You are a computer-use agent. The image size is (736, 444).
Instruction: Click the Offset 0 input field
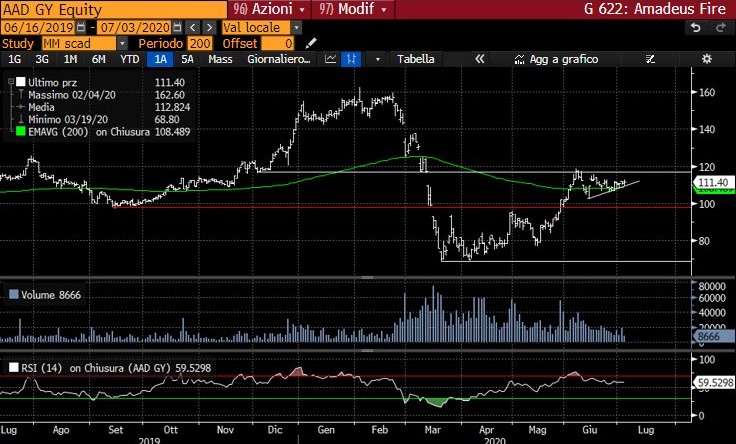coord(277,44)
